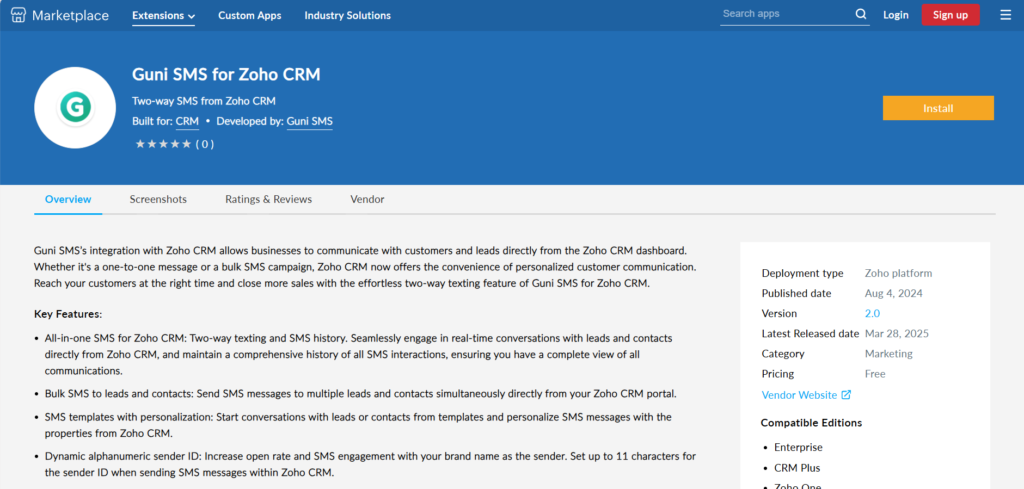Click the 'Compatible Editions' heading
1024x489 pixels.
(x=811, y=423)
